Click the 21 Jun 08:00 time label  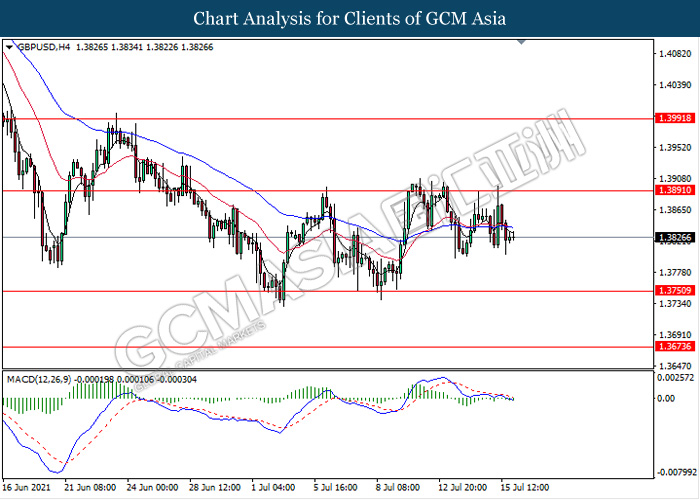(90, 488)
